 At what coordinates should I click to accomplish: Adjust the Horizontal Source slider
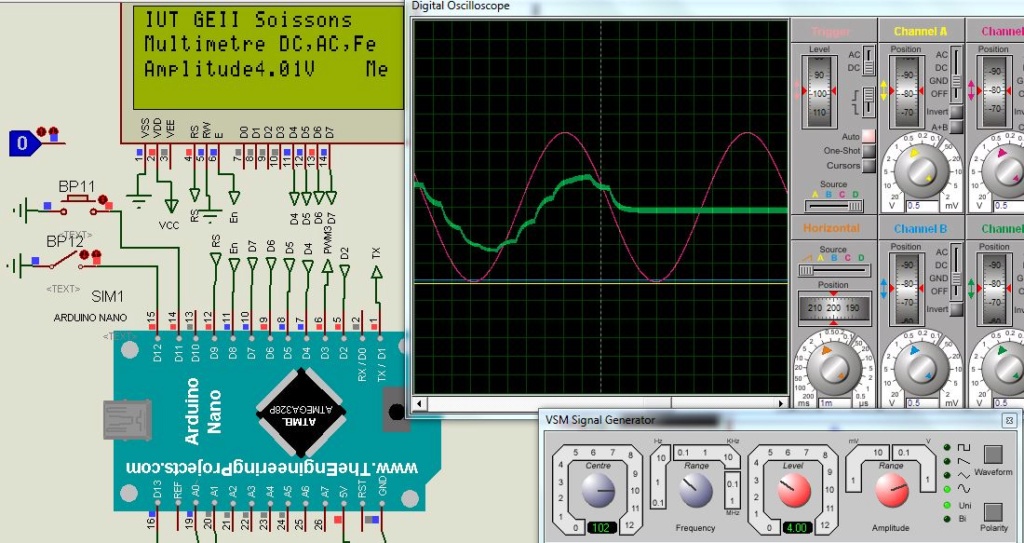[834, 271]
